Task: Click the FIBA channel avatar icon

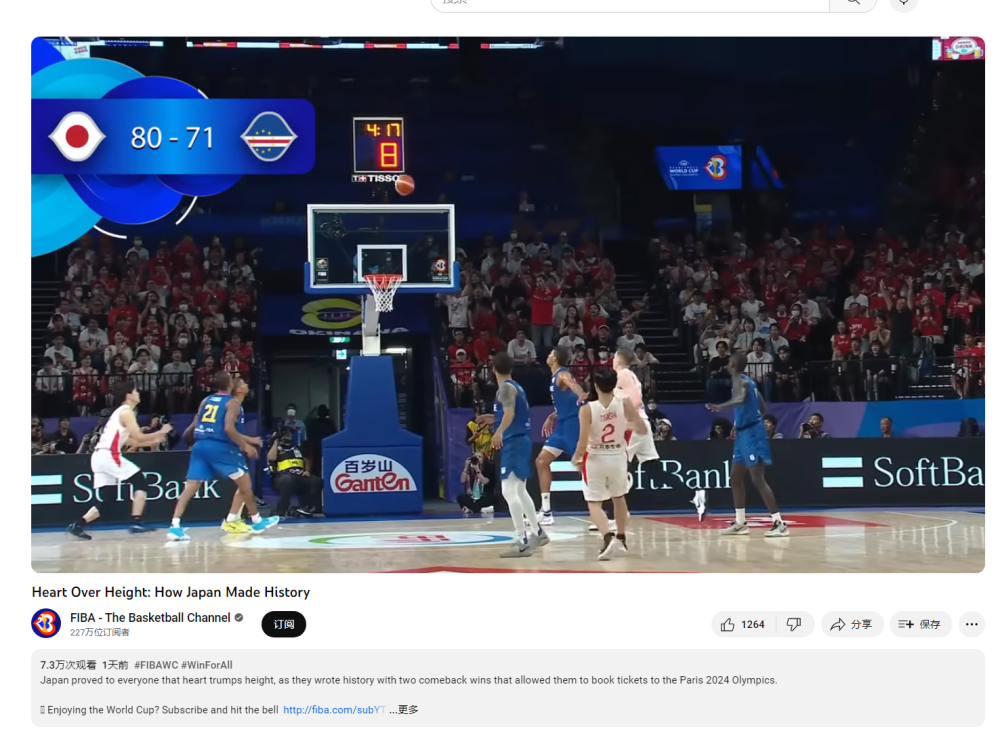Action: pos(46,624)
